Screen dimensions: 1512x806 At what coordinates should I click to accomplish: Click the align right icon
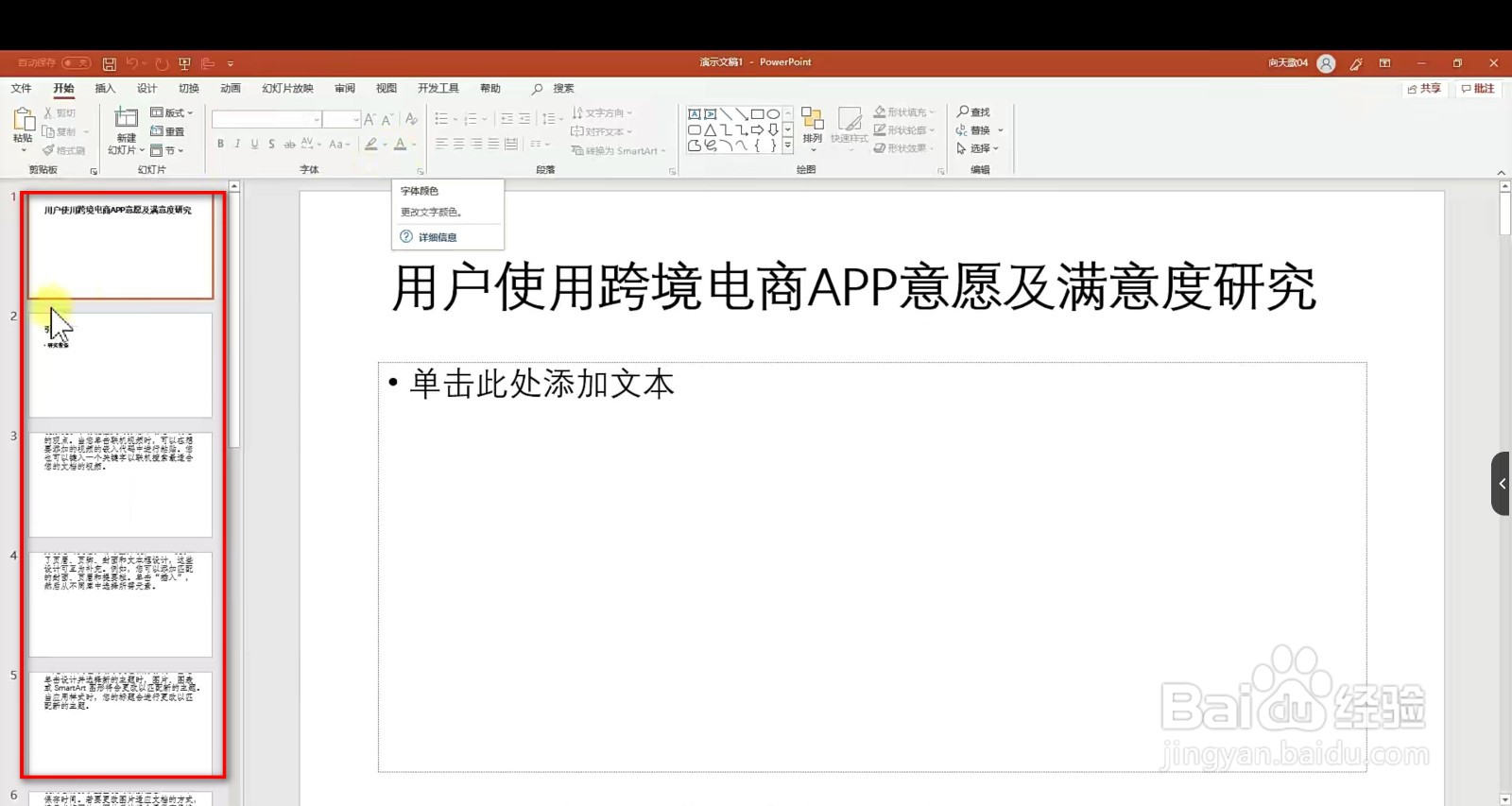[476, 144]
